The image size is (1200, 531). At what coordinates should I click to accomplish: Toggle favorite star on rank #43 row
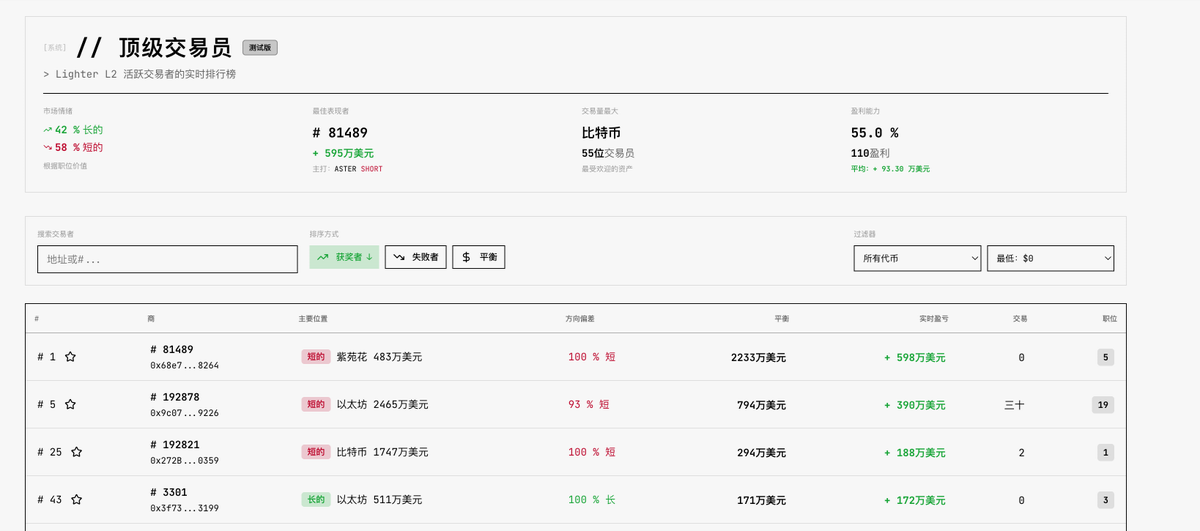[x=76, y=500]
